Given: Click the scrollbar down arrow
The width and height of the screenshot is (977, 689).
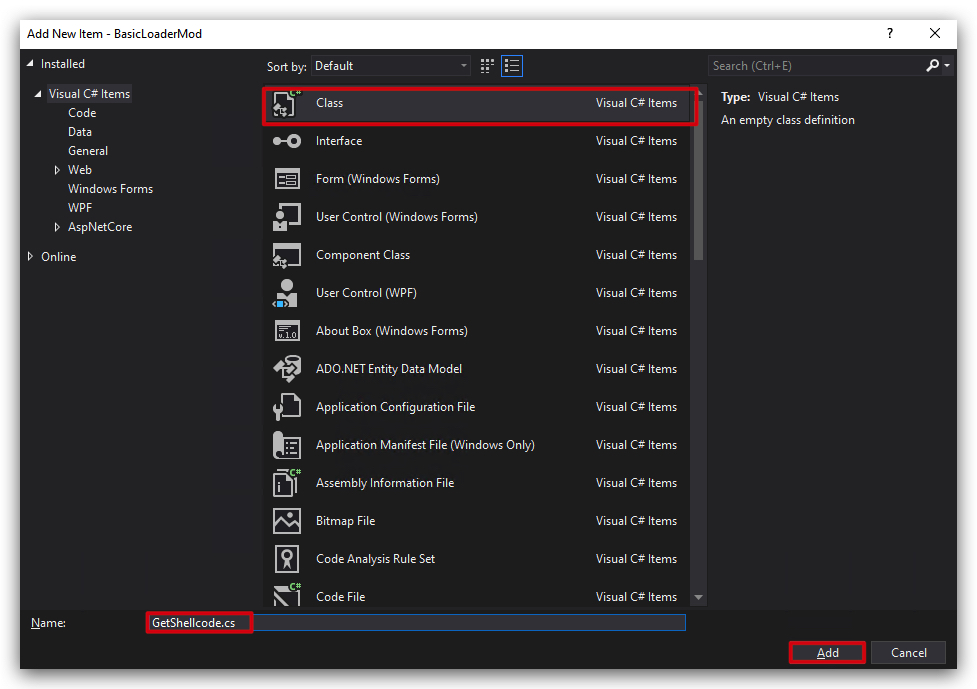Looking at the screenshot, I should (x=698, y=597).
